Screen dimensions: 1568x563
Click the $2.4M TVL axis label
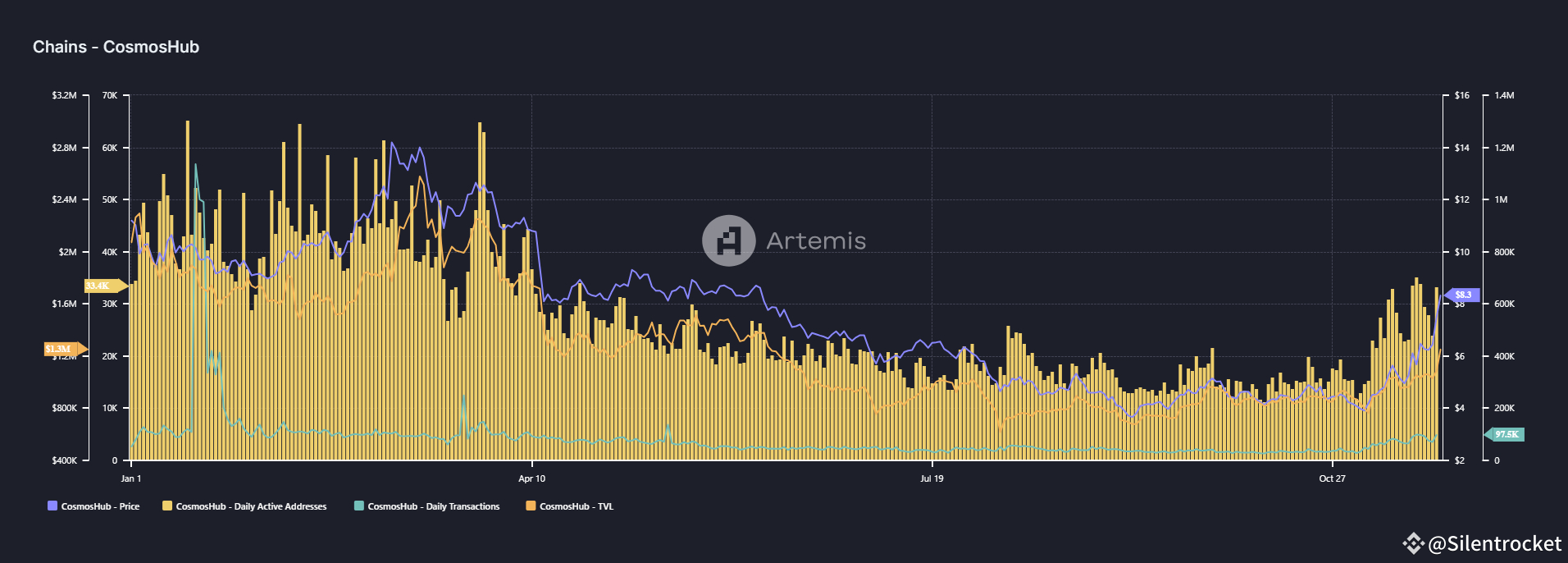[64, 199]
